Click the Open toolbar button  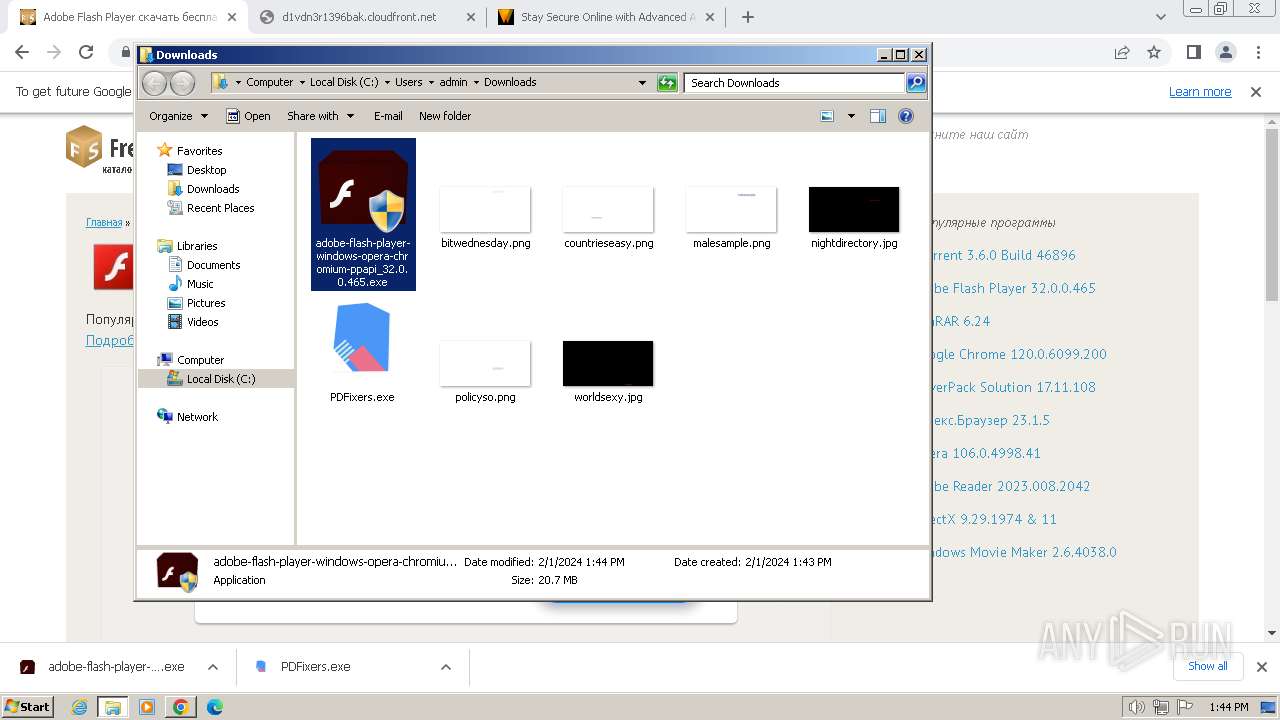pos(248,116)
